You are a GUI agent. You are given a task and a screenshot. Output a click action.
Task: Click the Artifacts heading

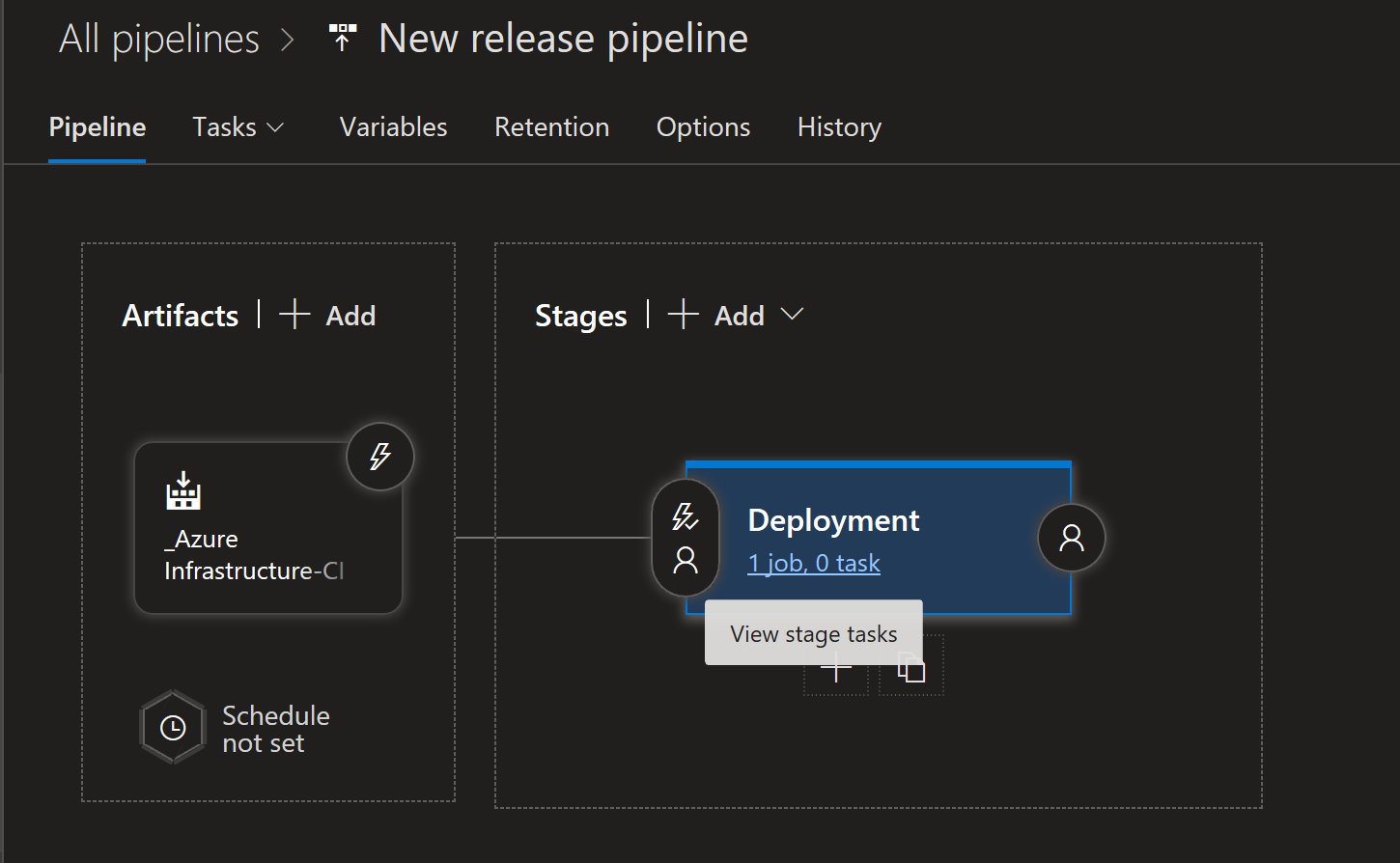click(x=181, y=316)
